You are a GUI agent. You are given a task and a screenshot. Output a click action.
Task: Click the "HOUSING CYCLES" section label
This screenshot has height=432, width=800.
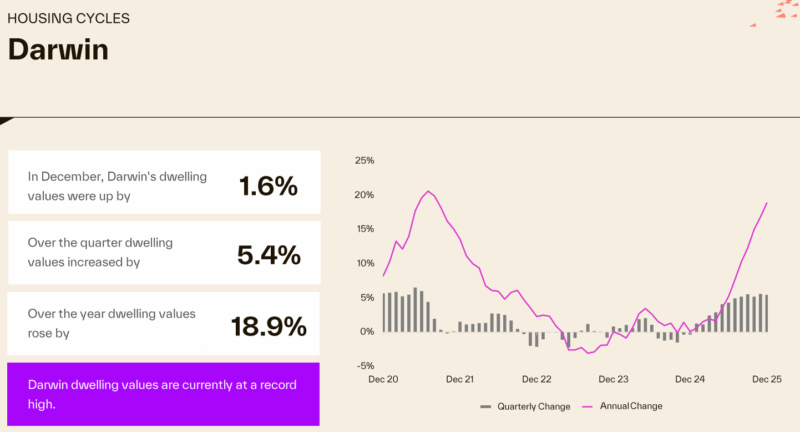[x=68, y=18]
